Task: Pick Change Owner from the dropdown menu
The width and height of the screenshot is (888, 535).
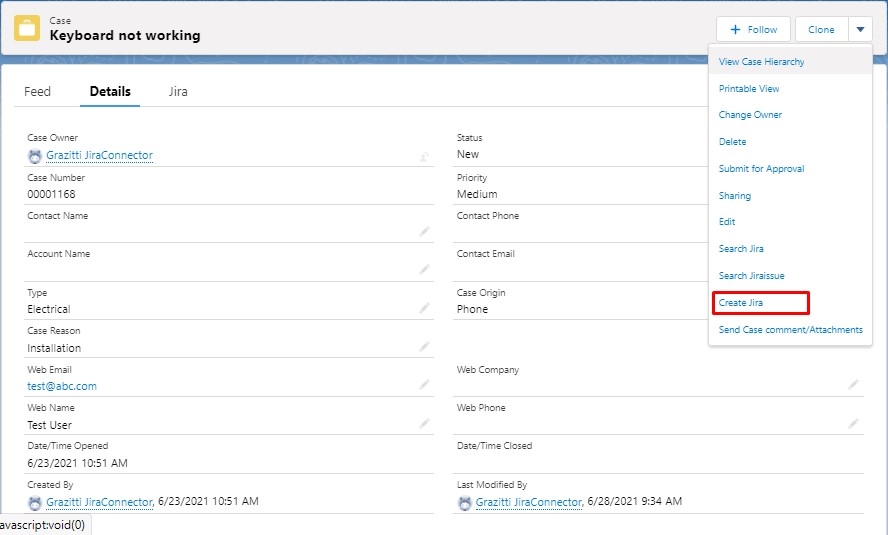Action: coord(750,115)
